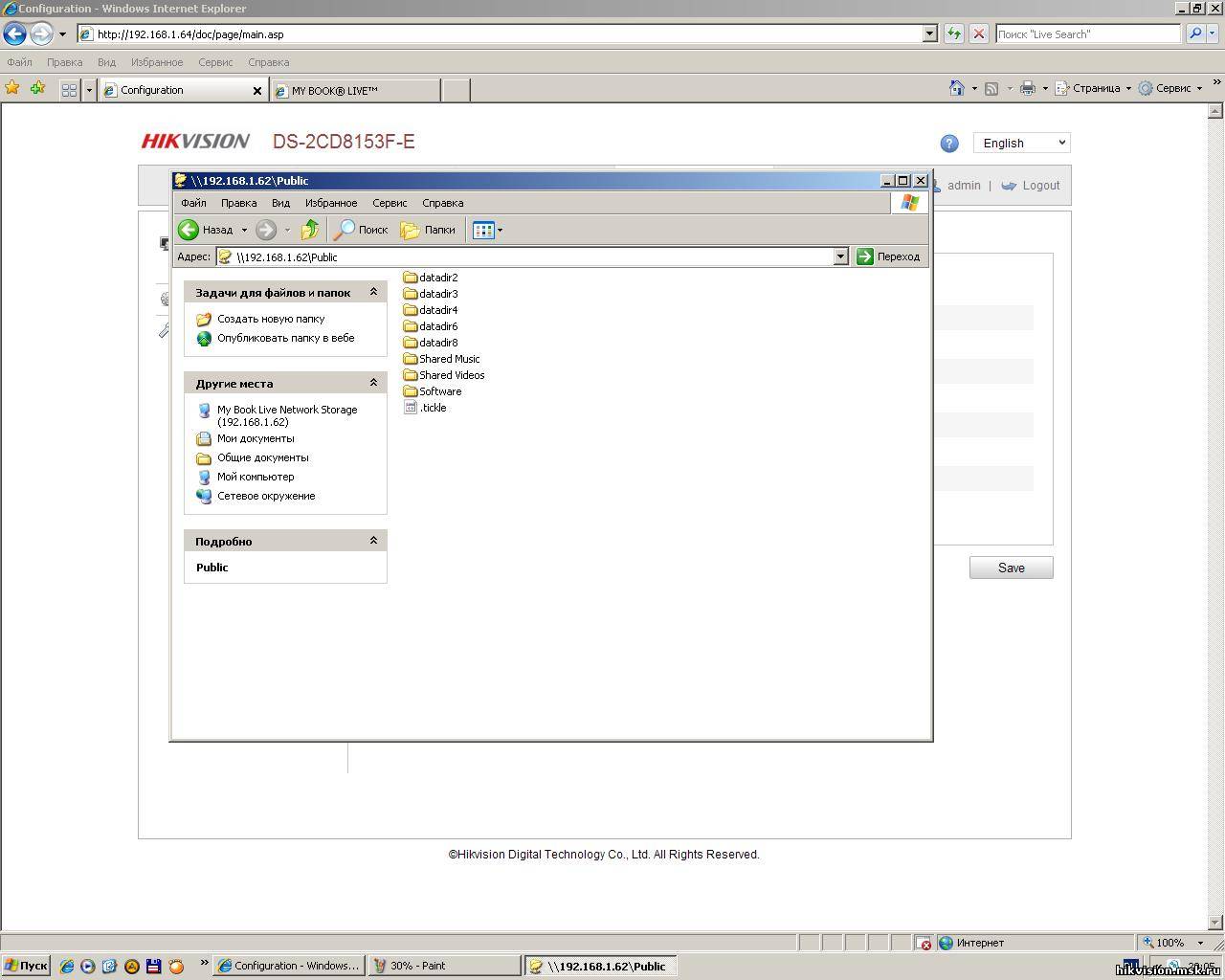Open a new blank IE tab

point(456,90)
